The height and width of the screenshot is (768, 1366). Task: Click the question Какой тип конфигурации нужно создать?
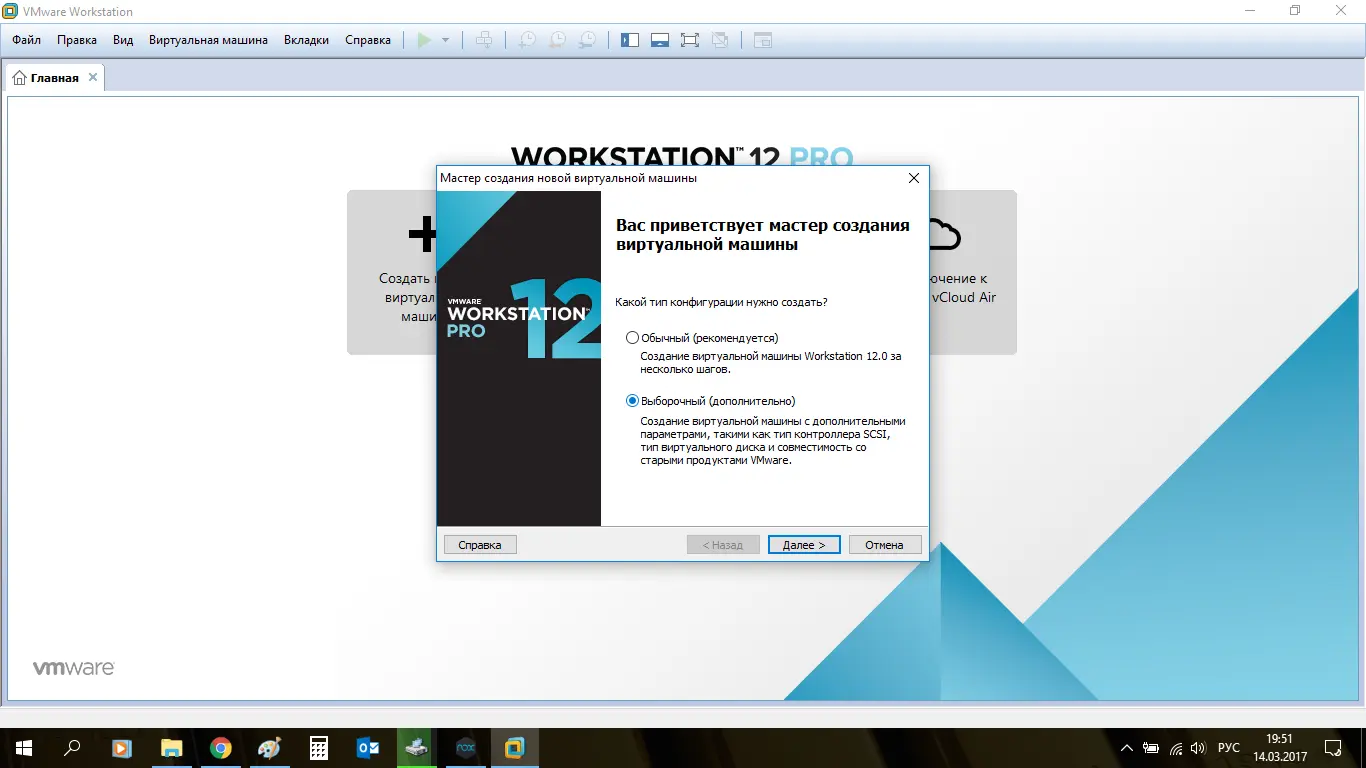point(722,302)
